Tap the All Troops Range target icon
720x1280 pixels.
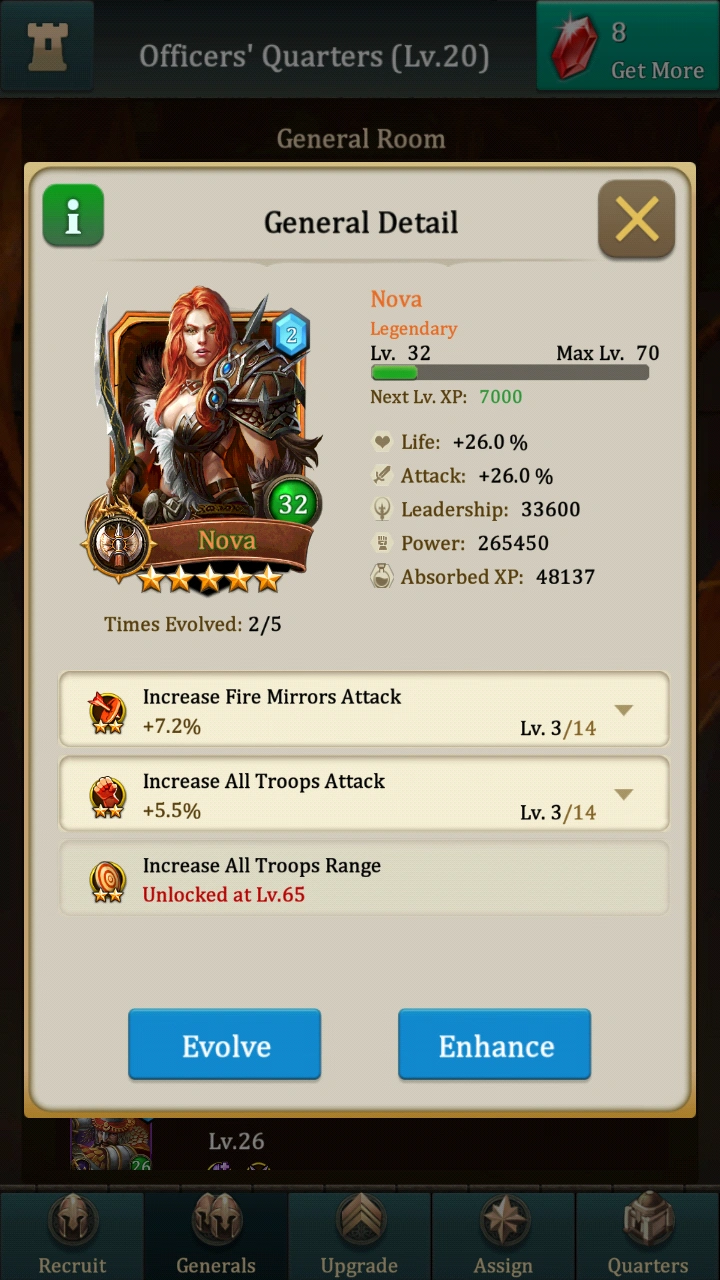[107, 881]
